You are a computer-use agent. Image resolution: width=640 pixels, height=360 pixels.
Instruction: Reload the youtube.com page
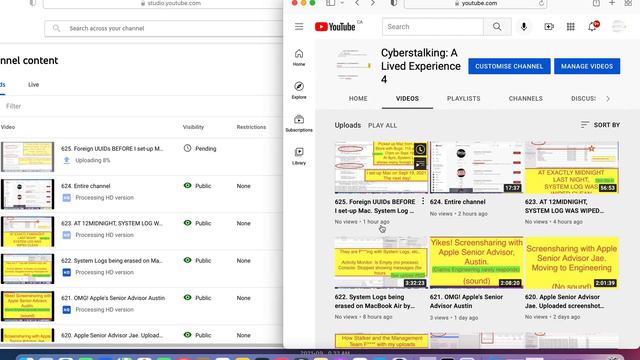[x=542, y=3]
